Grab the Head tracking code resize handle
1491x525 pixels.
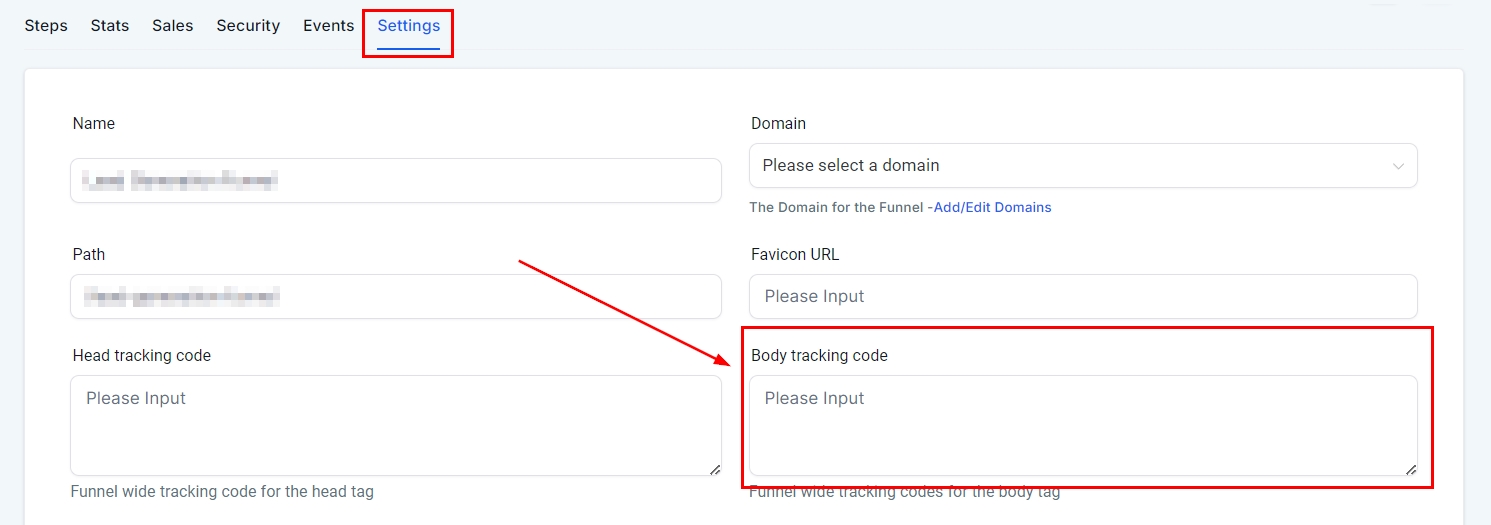click(715, 469)
